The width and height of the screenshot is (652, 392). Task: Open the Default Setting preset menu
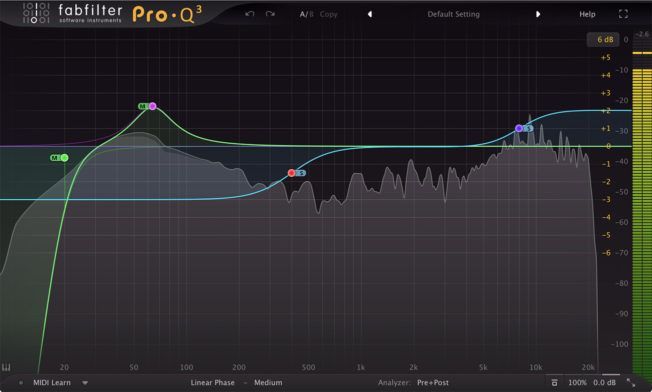click(x=454, y=14)
